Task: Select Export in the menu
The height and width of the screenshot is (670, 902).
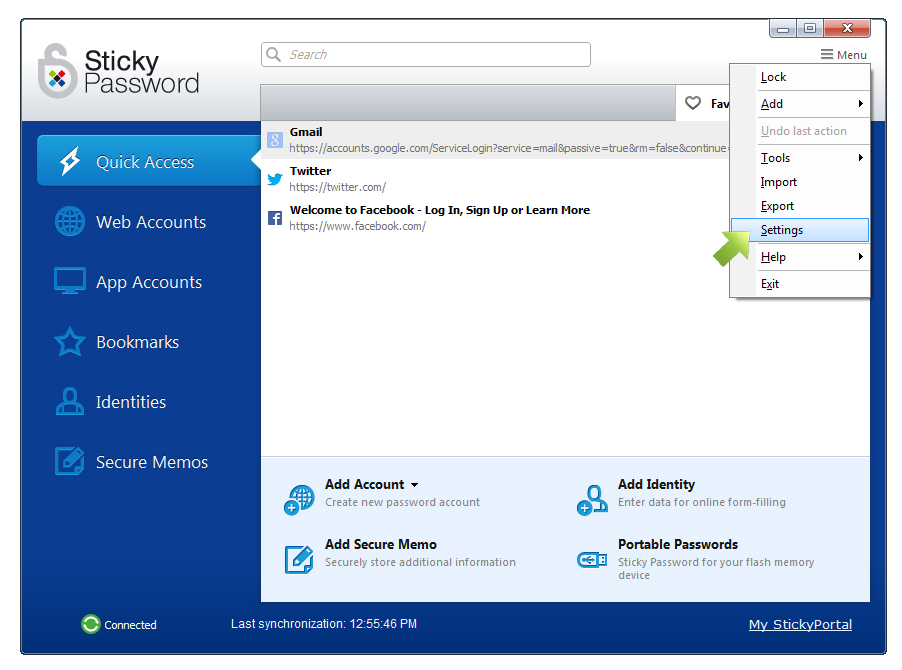Action: point(800,206)
